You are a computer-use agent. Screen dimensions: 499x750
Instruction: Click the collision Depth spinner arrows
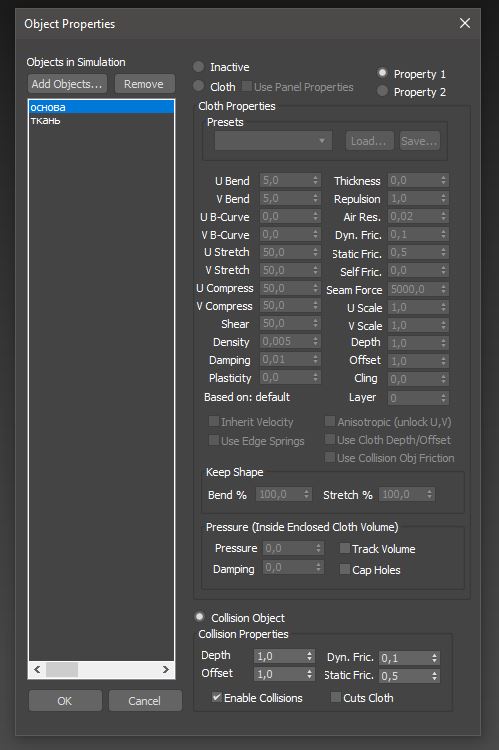click(310, 656)
